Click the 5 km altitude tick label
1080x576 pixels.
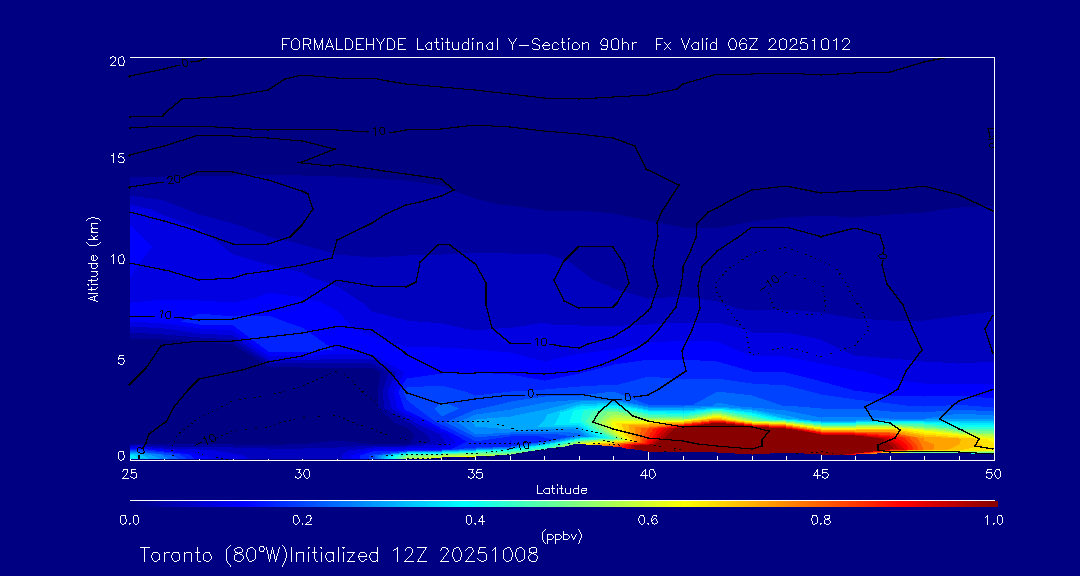(118, 360)
